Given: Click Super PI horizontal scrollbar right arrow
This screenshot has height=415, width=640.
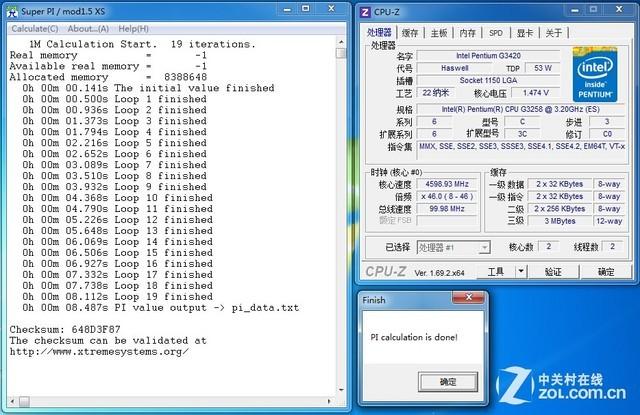Looking at the screenshot, I should point(329,402).
